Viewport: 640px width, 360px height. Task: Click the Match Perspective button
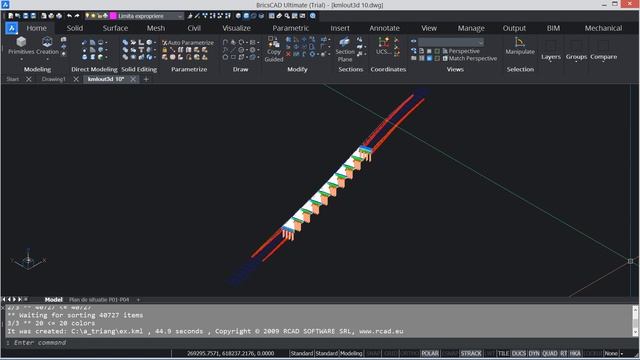pos(470,58)
